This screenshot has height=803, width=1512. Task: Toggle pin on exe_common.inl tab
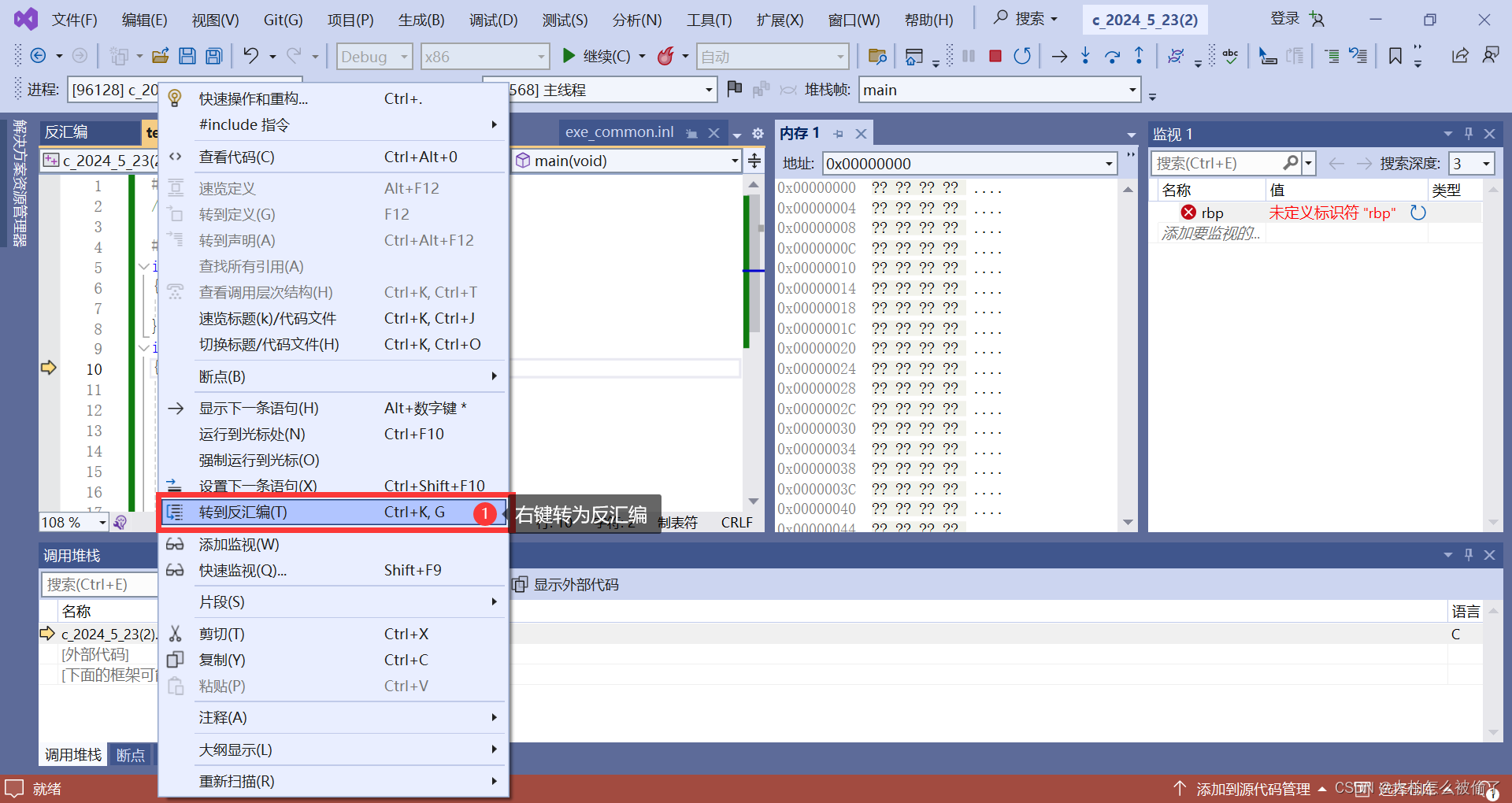(x=691, y=134)
